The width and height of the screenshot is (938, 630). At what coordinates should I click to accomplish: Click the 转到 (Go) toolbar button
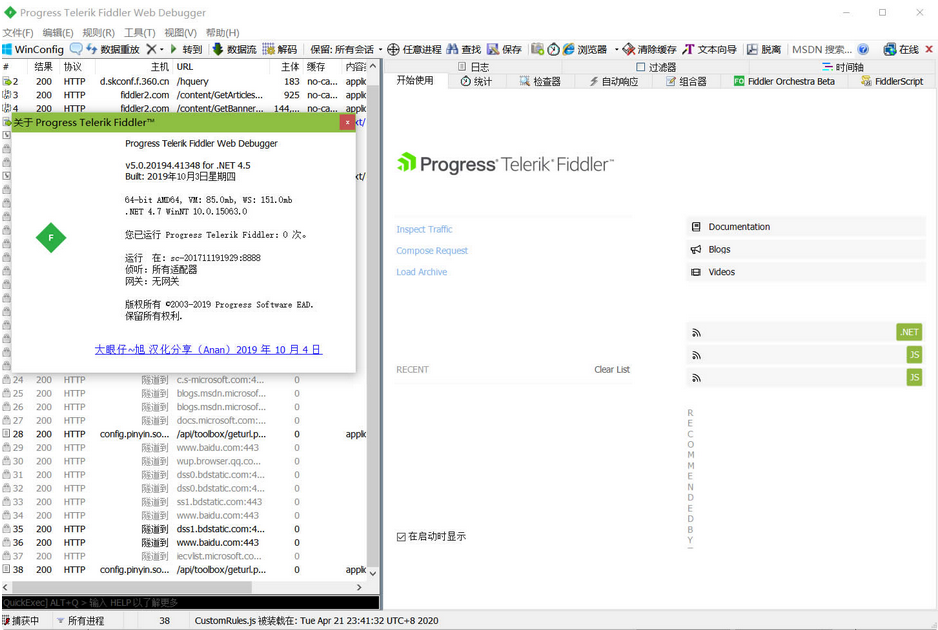(186, 49)
